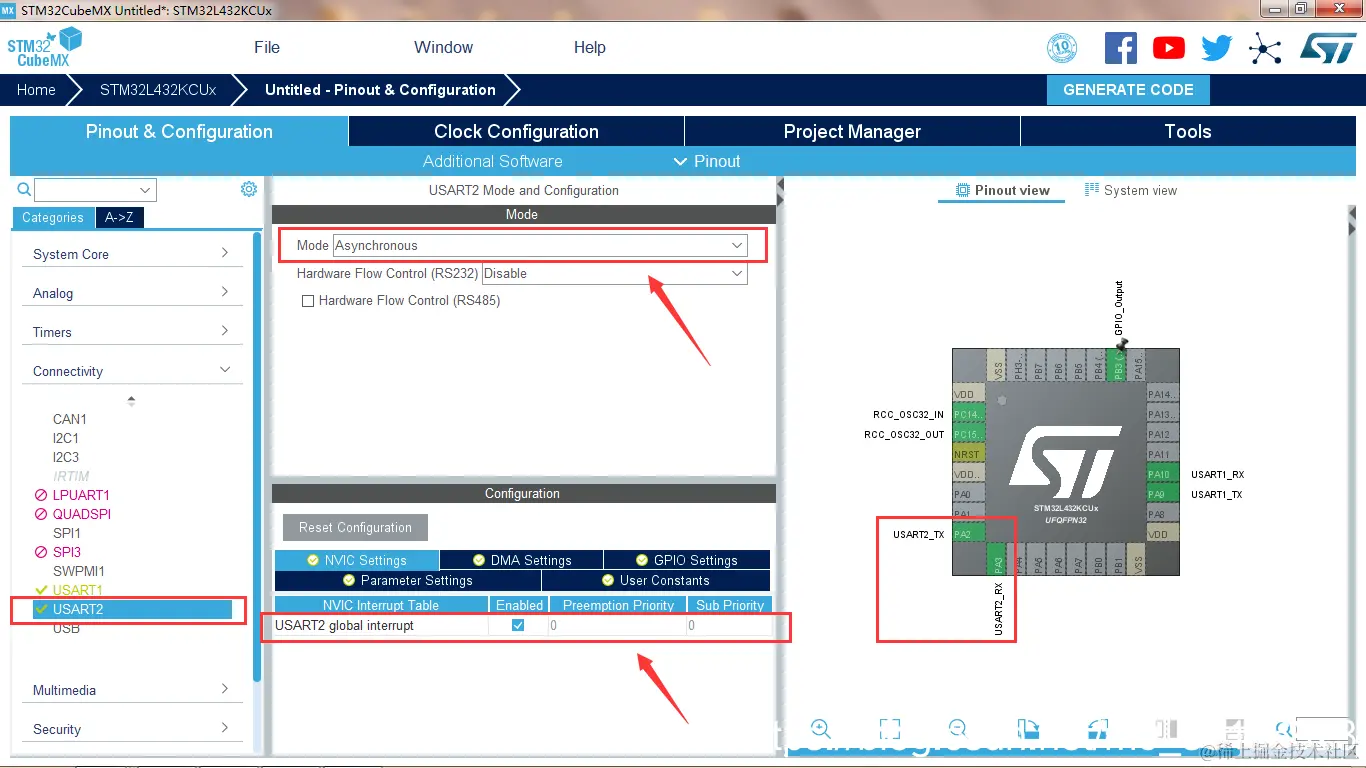This screenshot has height=768, width=1366.
Task: Expand the Security category
Action: [x=132, y=729]
